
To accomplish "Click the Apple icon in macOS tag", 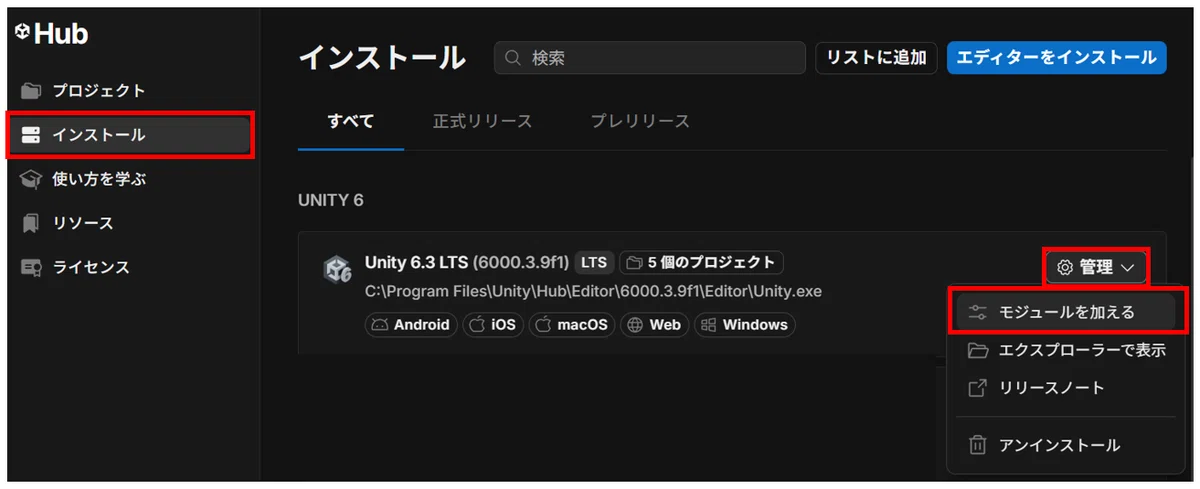I will coord(544,325).
